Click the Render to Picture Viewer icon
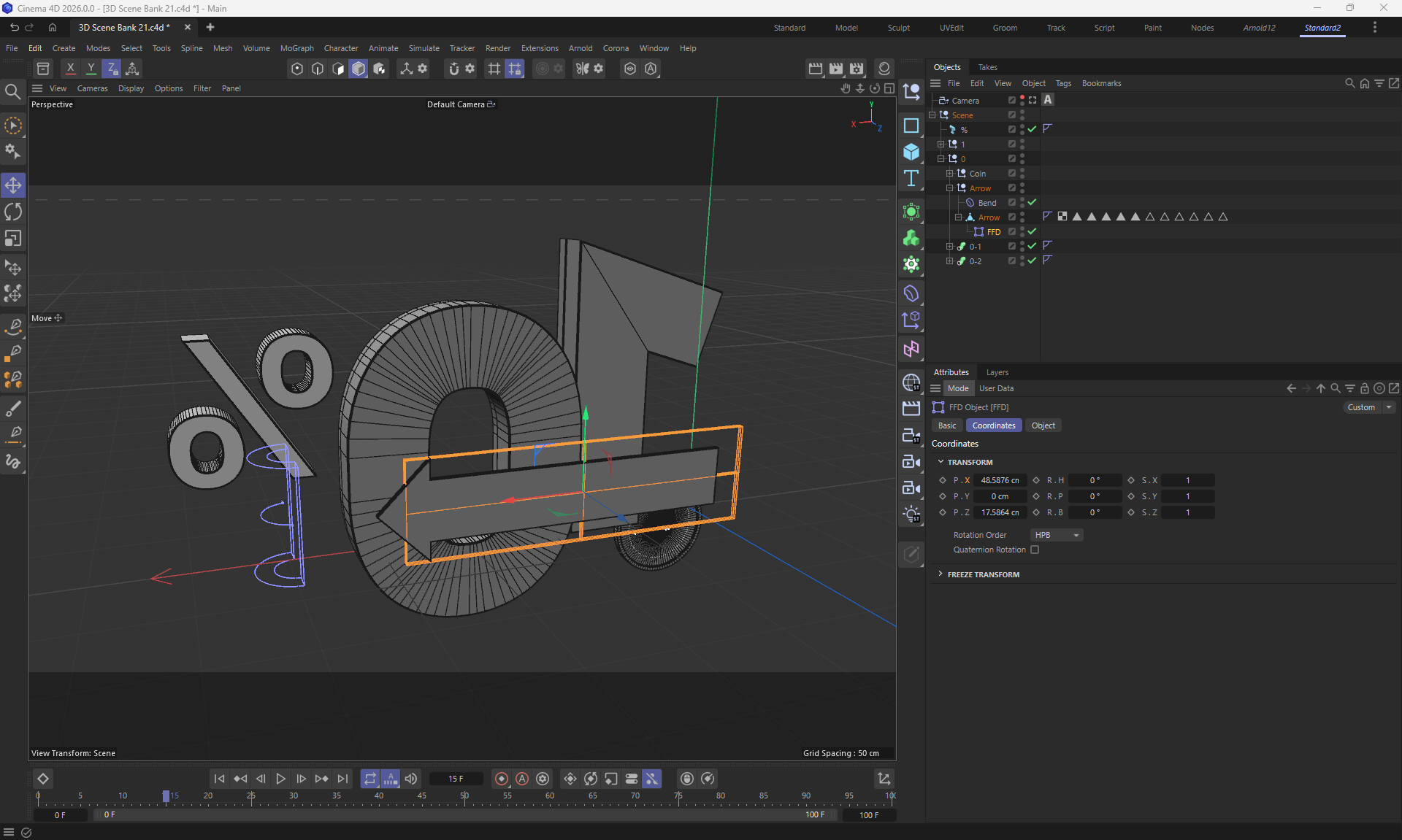Image resolution: width=1402 pixels, height=840 pixels. [x=836, y=69]
